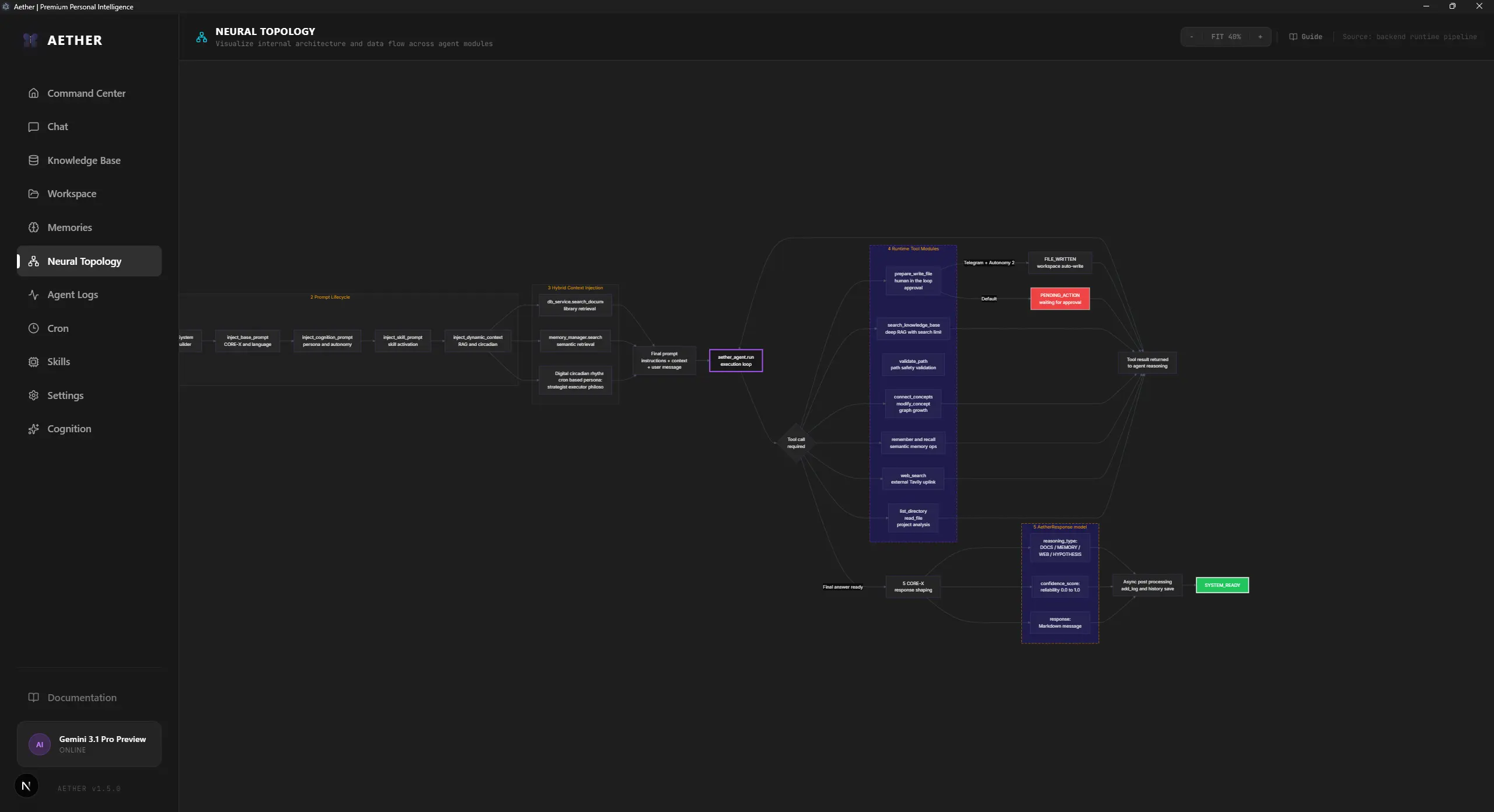Image resolution: width=1494 pixels, height=812 pixels.
Task: Select the db_service.search library retrieval node
Action: (575, 305)
